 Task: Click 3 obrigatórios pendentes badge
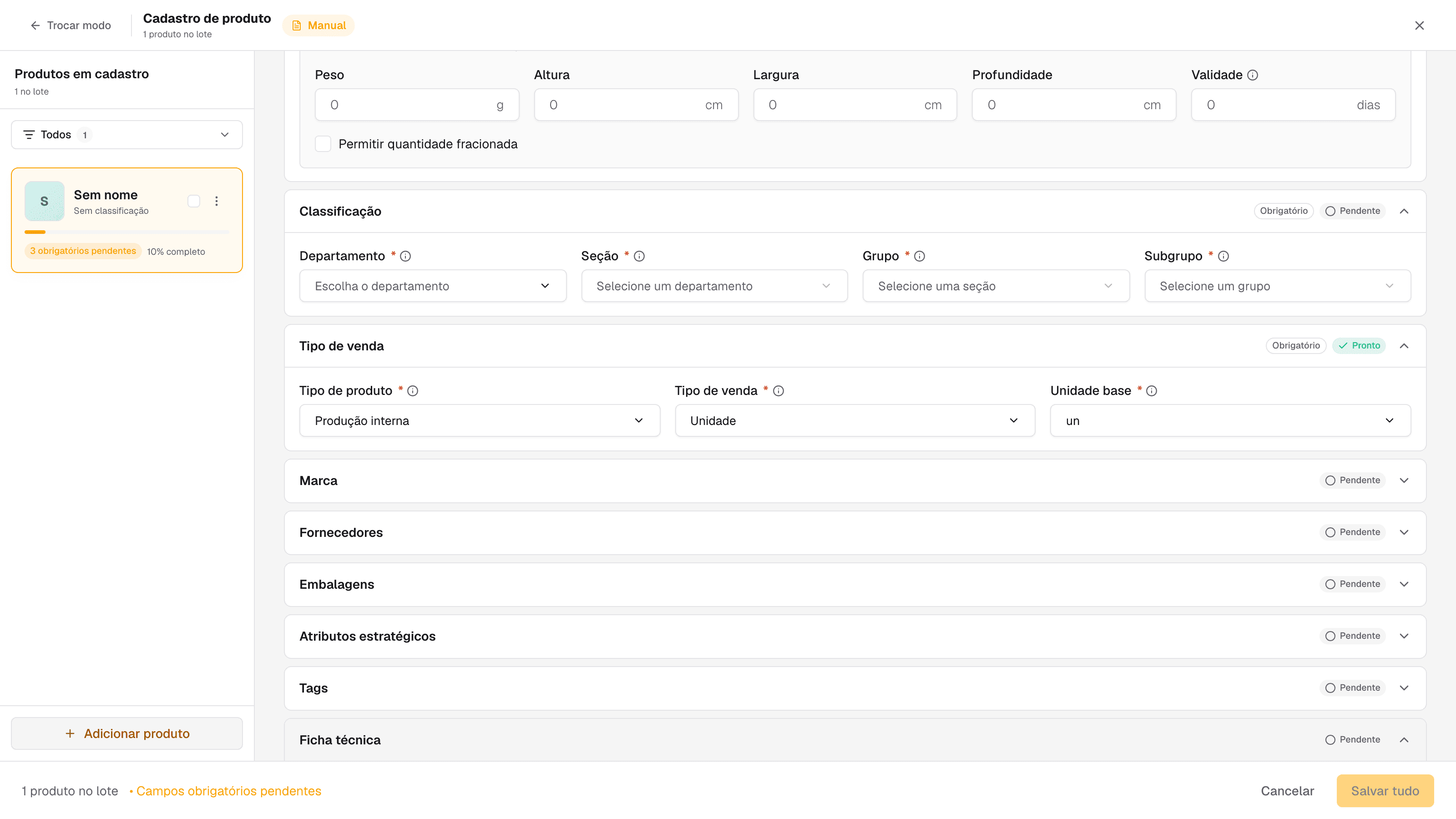coord(82,251)
